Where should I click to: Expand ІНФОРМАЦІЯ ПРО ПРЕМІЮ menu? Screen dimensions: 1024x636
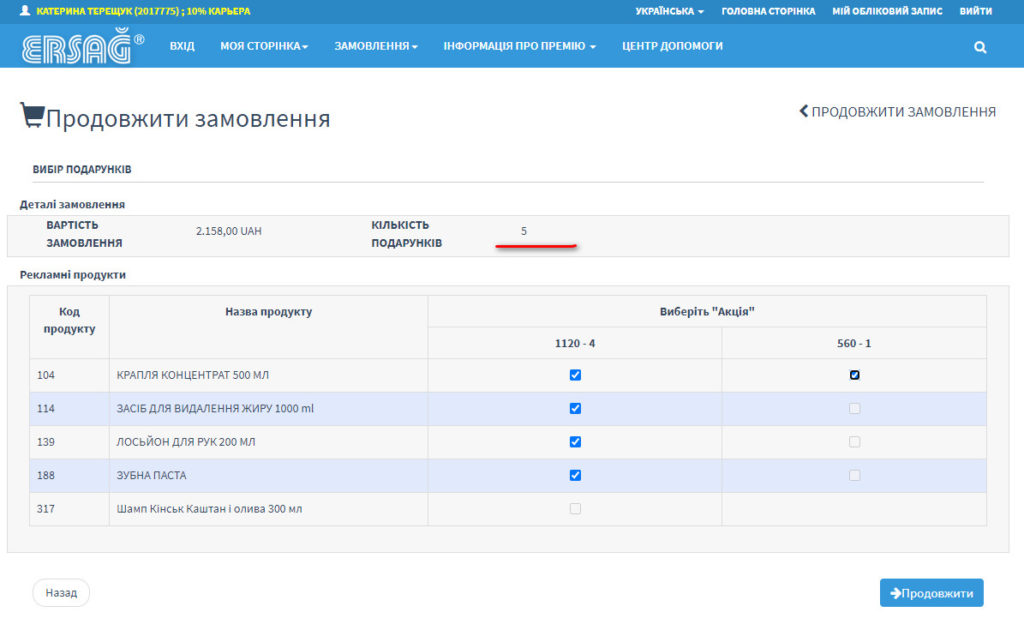pyautogui.click(x=520, y=45)
